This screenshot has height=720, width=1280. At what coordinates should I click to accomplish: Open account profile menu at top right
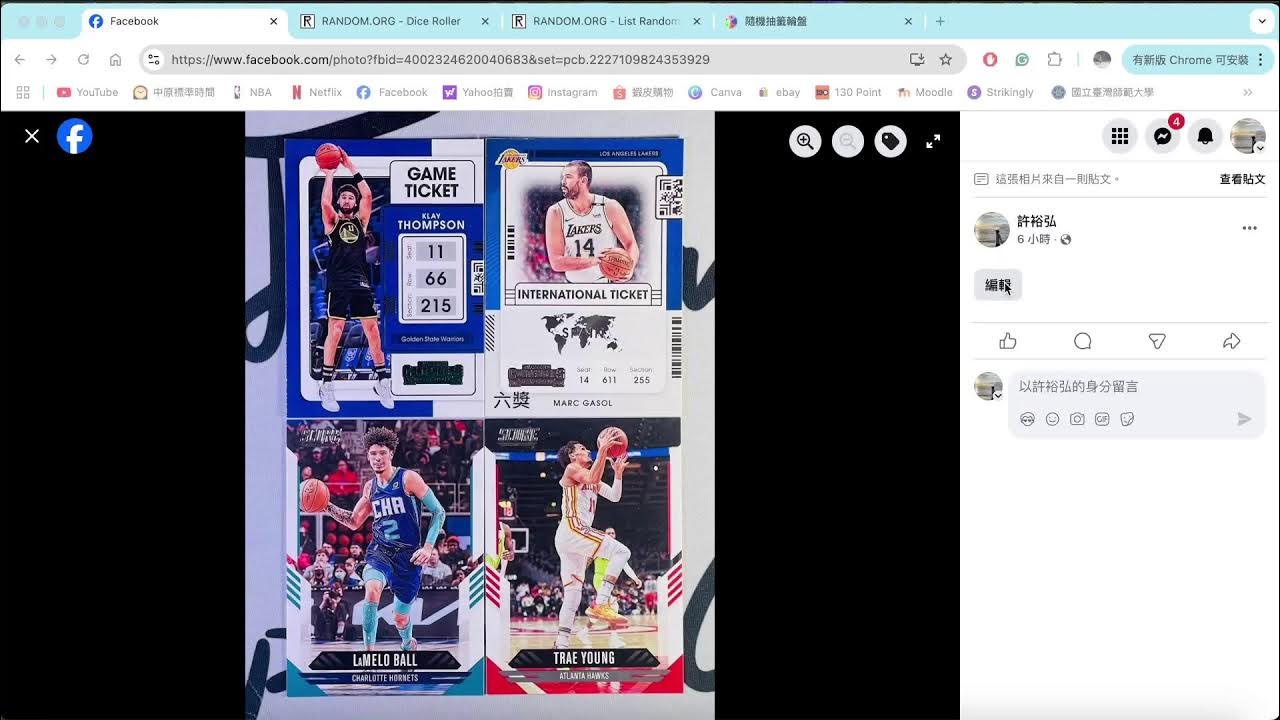tap(1248, 136)
